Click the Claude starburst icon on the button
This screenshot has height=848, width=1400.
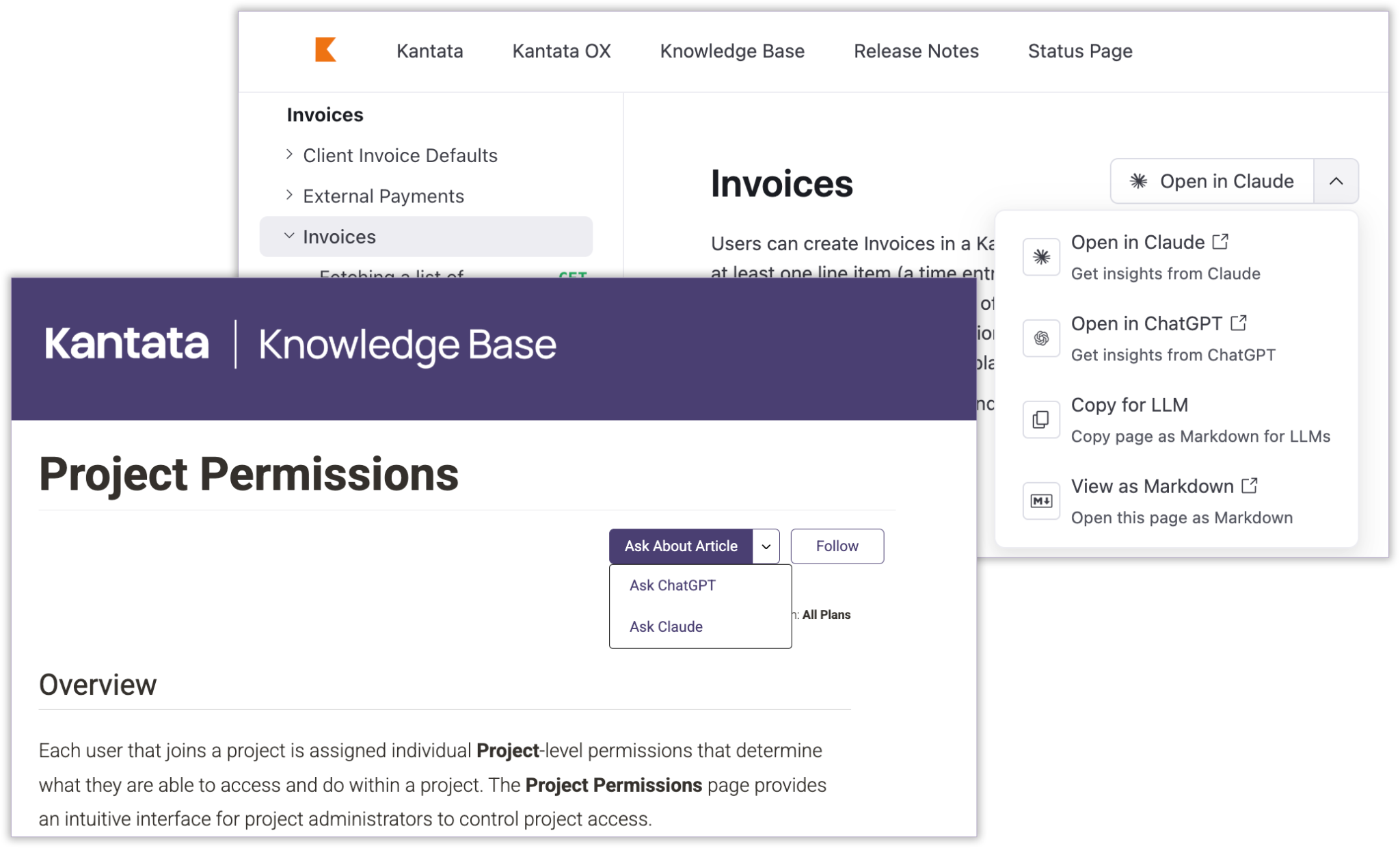tap(1138, 181)
